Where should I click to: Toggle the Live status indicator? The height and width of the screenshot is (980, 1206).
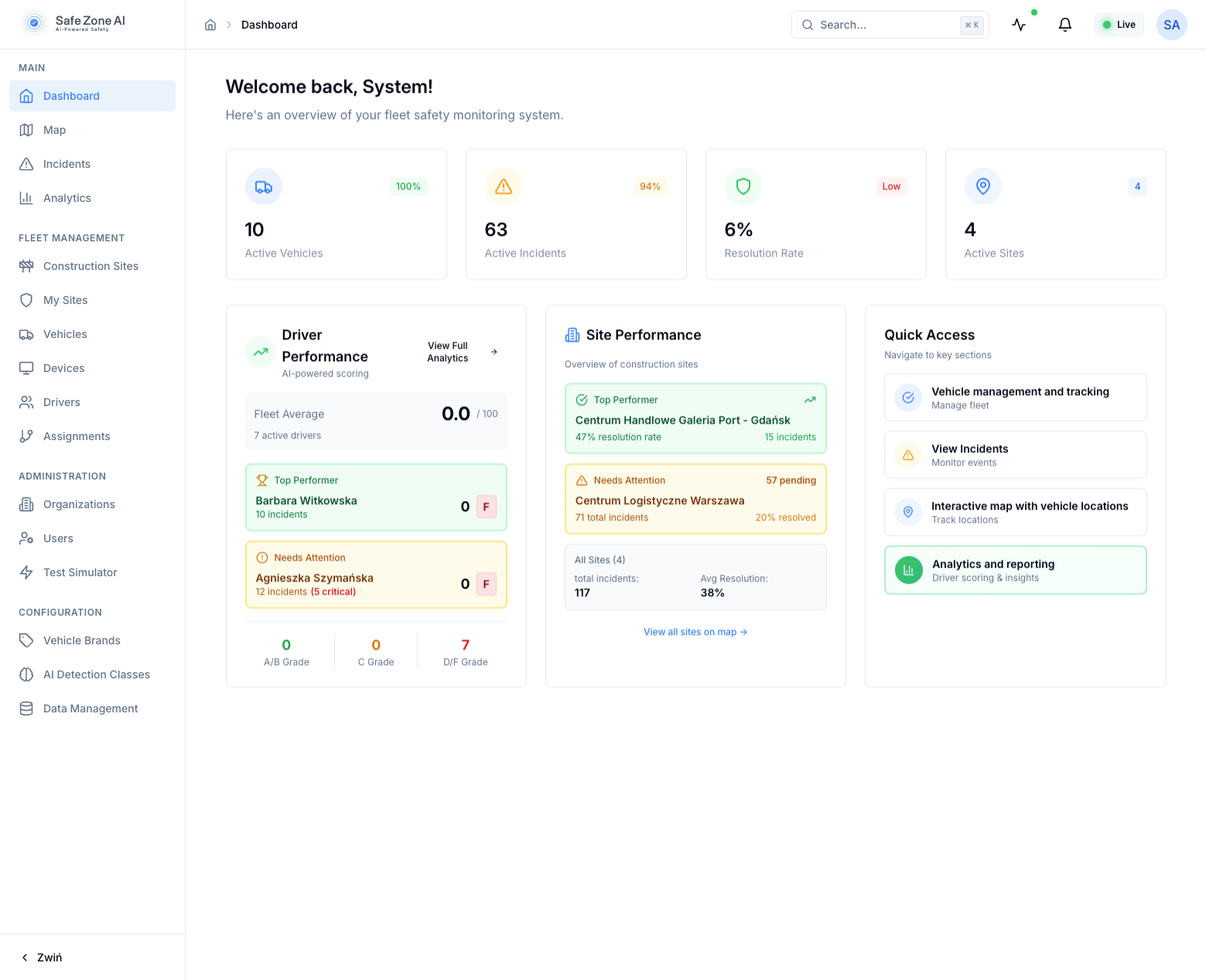(1119, 24)
